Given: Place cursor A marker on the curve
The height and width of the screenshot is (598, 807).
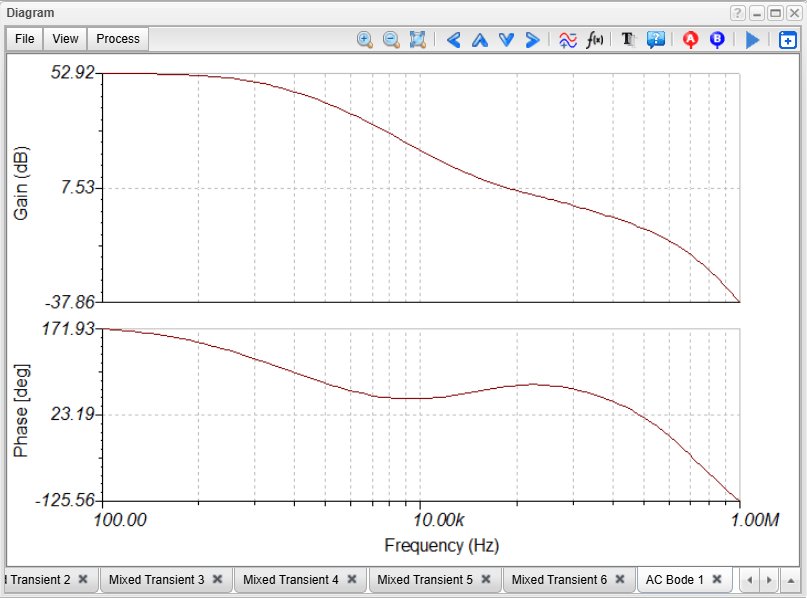Looking at the screenshot, I should coord(690,40).
